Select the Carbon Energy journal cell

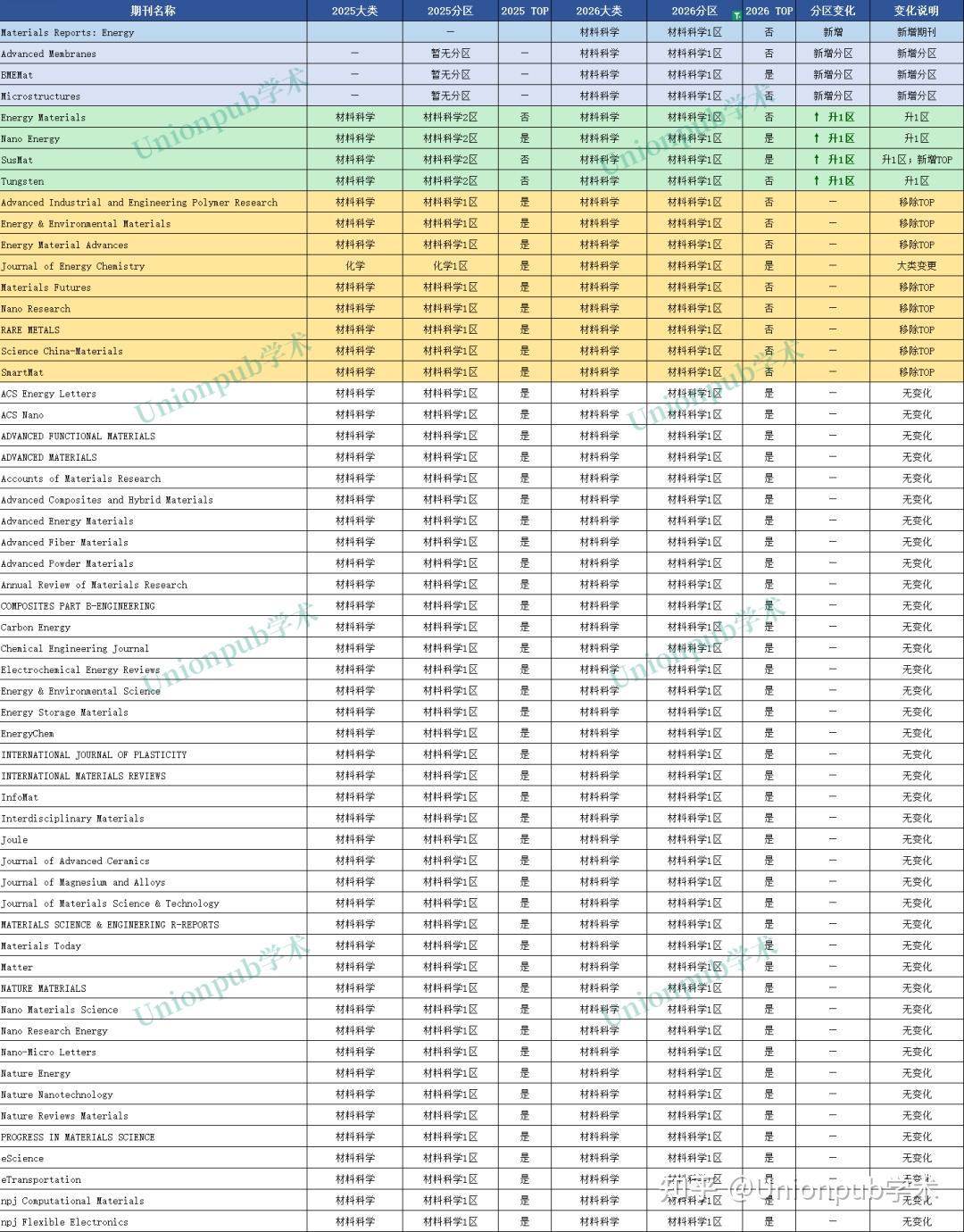click(x=154, y=628)
